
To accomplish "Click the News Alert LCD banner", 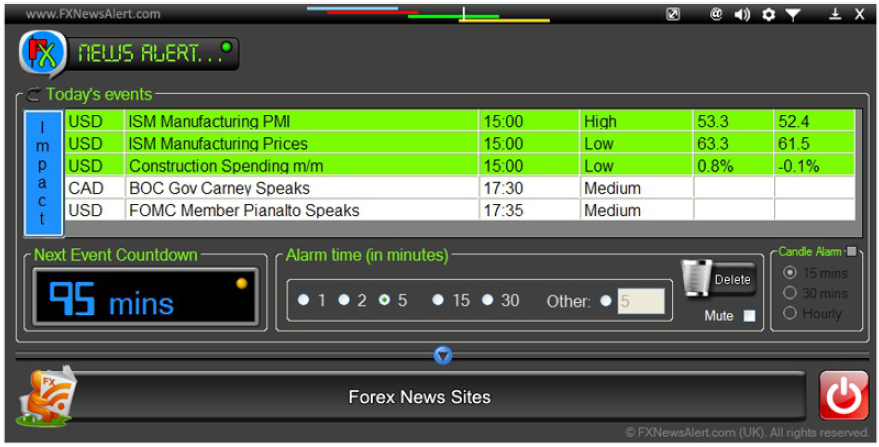I will [x=153, y=54].
